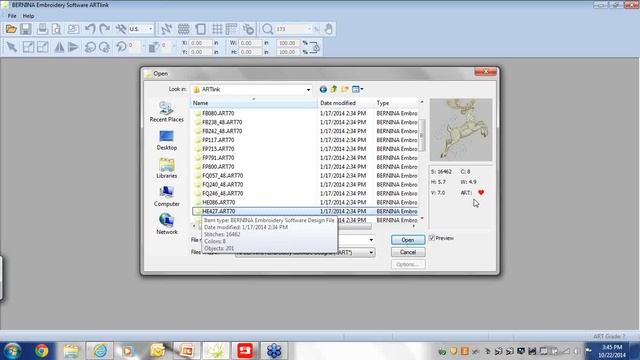The height and width of the screenshot is (360, 640).
Task: Click the Save floppy disk toolbar icon
Action: click(x=26, y=29)
